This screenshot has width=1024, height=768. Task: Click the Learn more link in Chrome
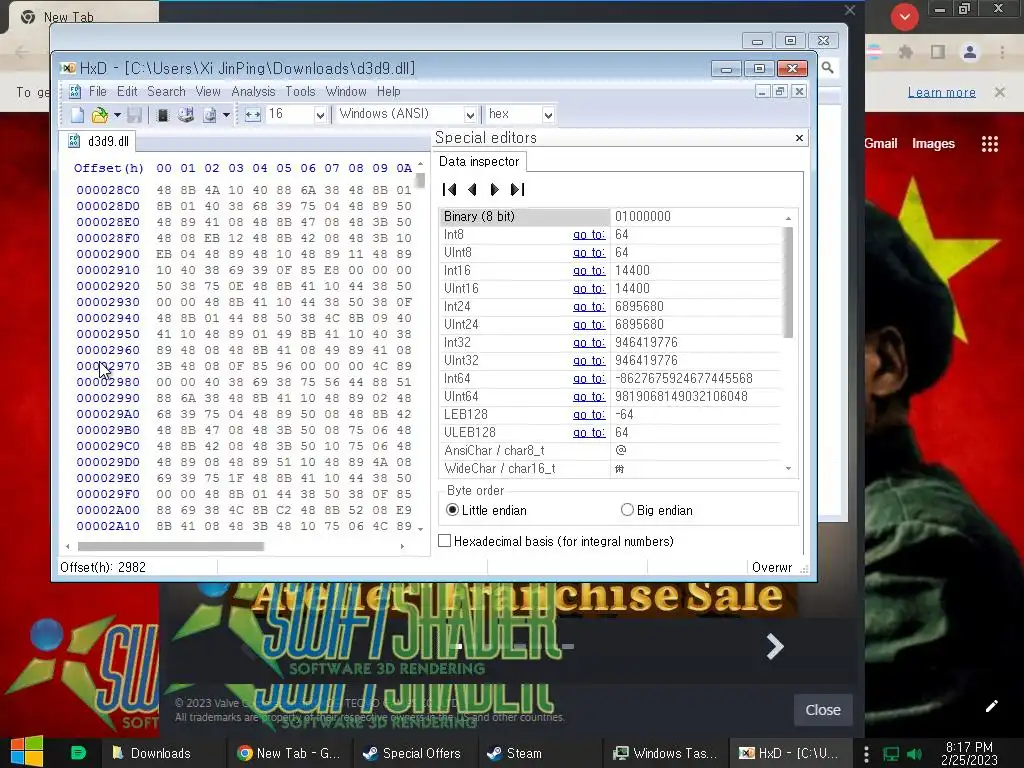pyautogui.click(x=942, y=93)
